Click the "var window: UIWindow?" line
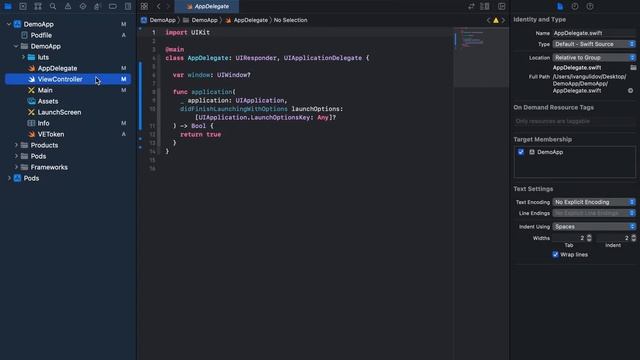 [x=211, y=75]
